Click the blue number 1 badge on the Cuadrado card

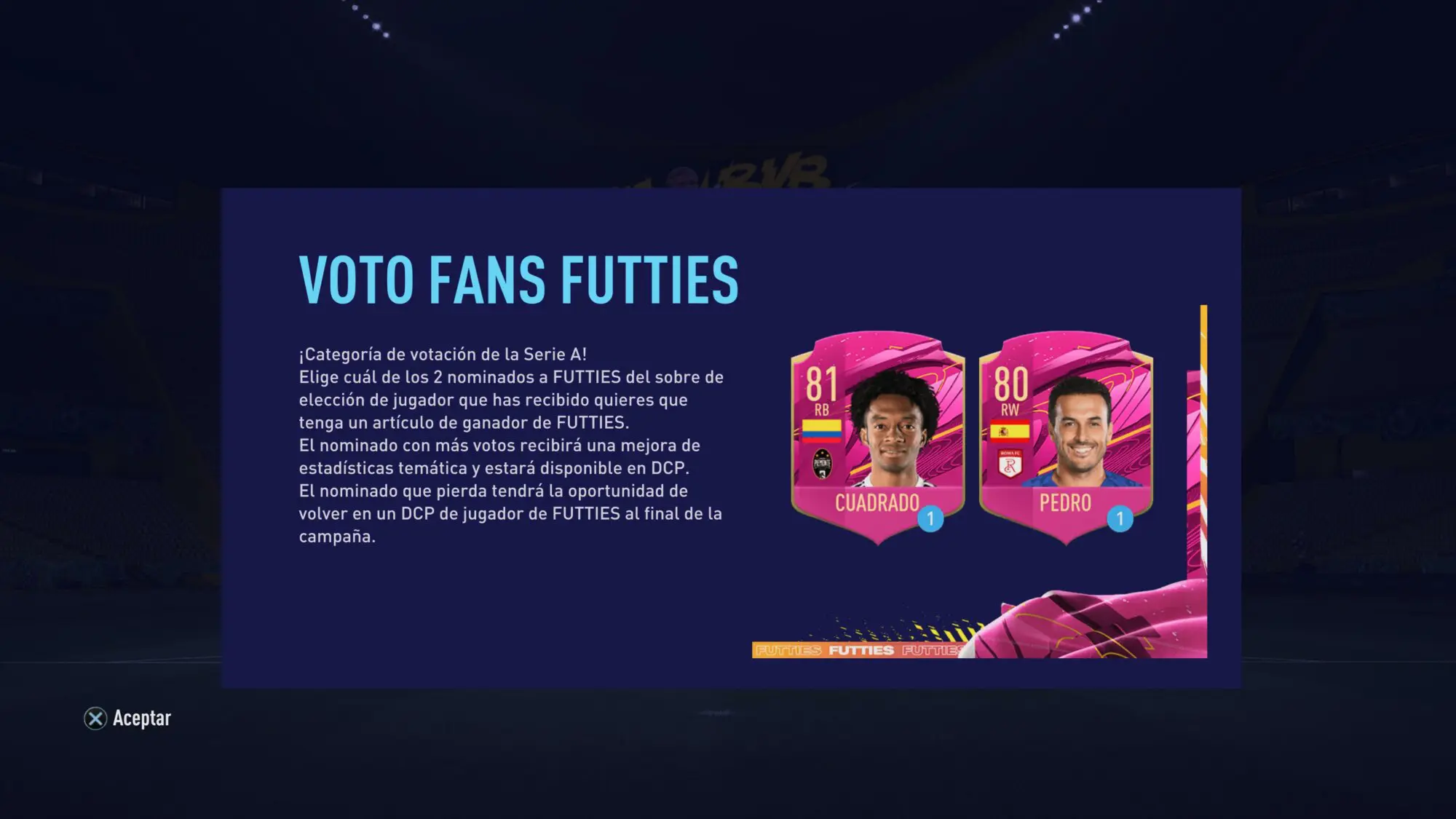930,519
